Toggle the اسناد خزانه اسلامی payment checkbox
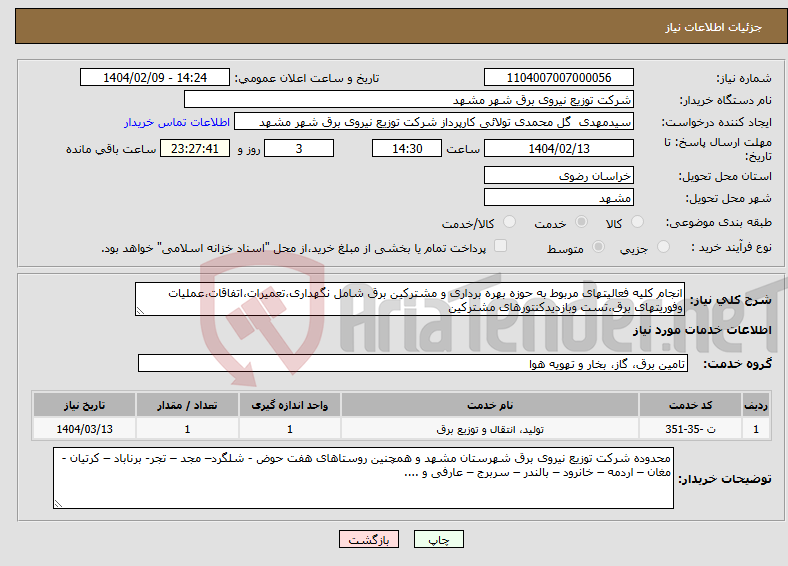788x566 pixels. (500, 246)
